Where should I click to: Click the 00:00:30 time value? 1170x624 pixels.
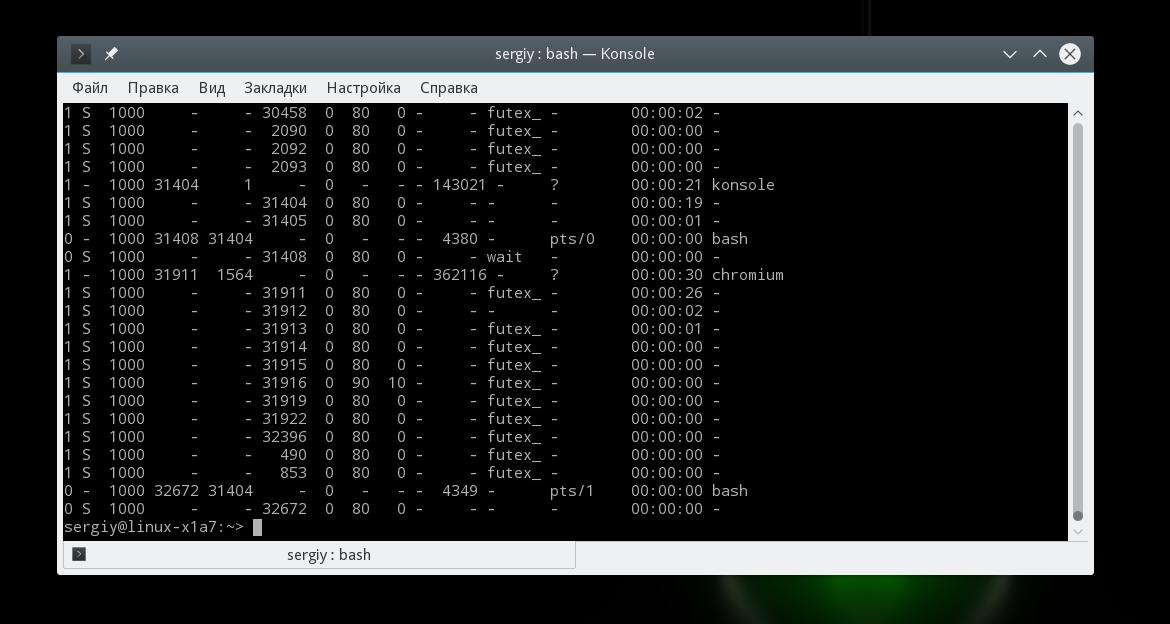667,275
